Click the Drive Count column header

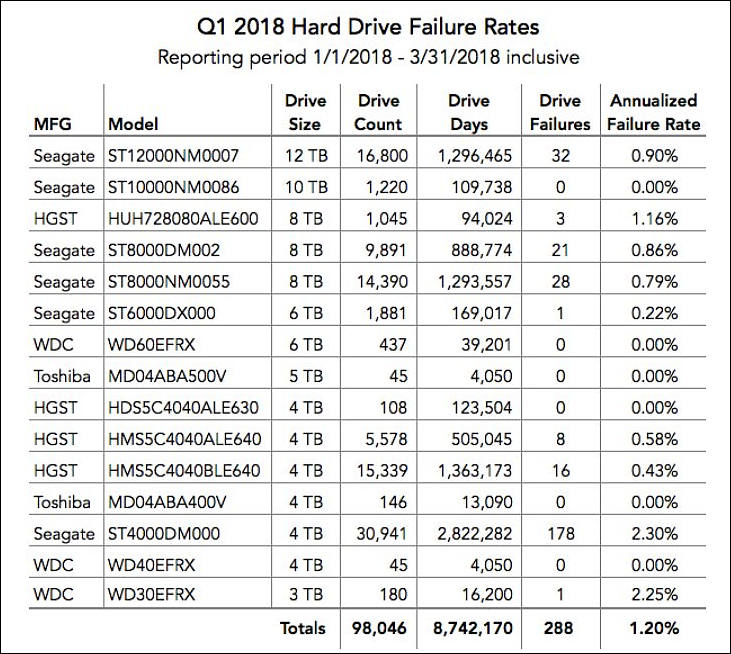[x=378, y=112]
